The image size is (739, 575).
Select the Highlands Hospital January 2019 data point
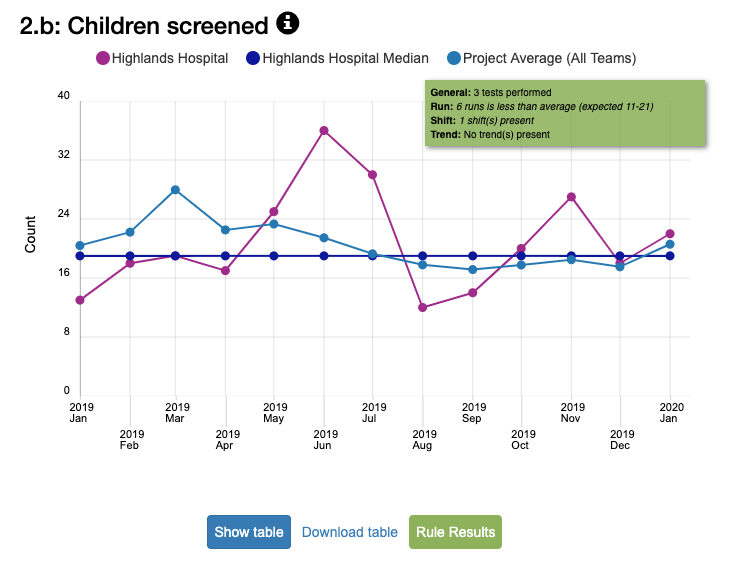[80, 300]
